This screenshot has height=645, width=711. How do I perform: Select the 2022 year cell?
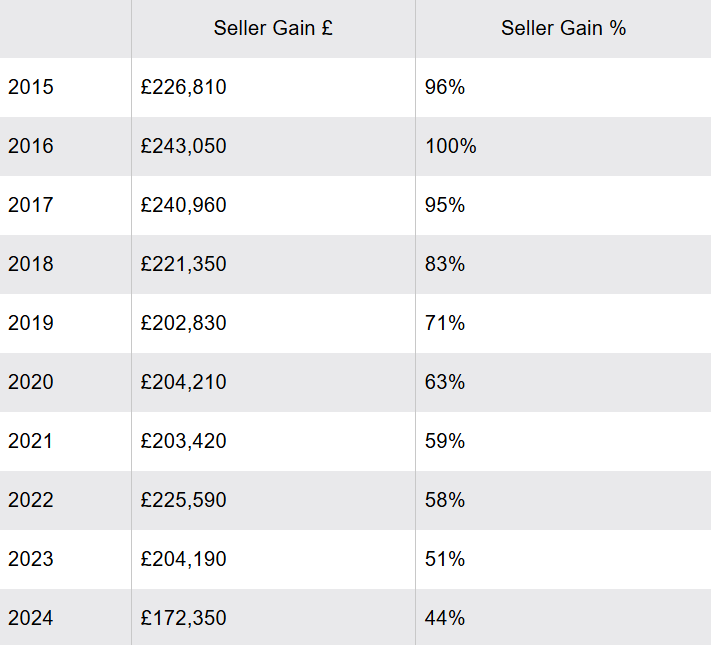(x=31, y=500)
